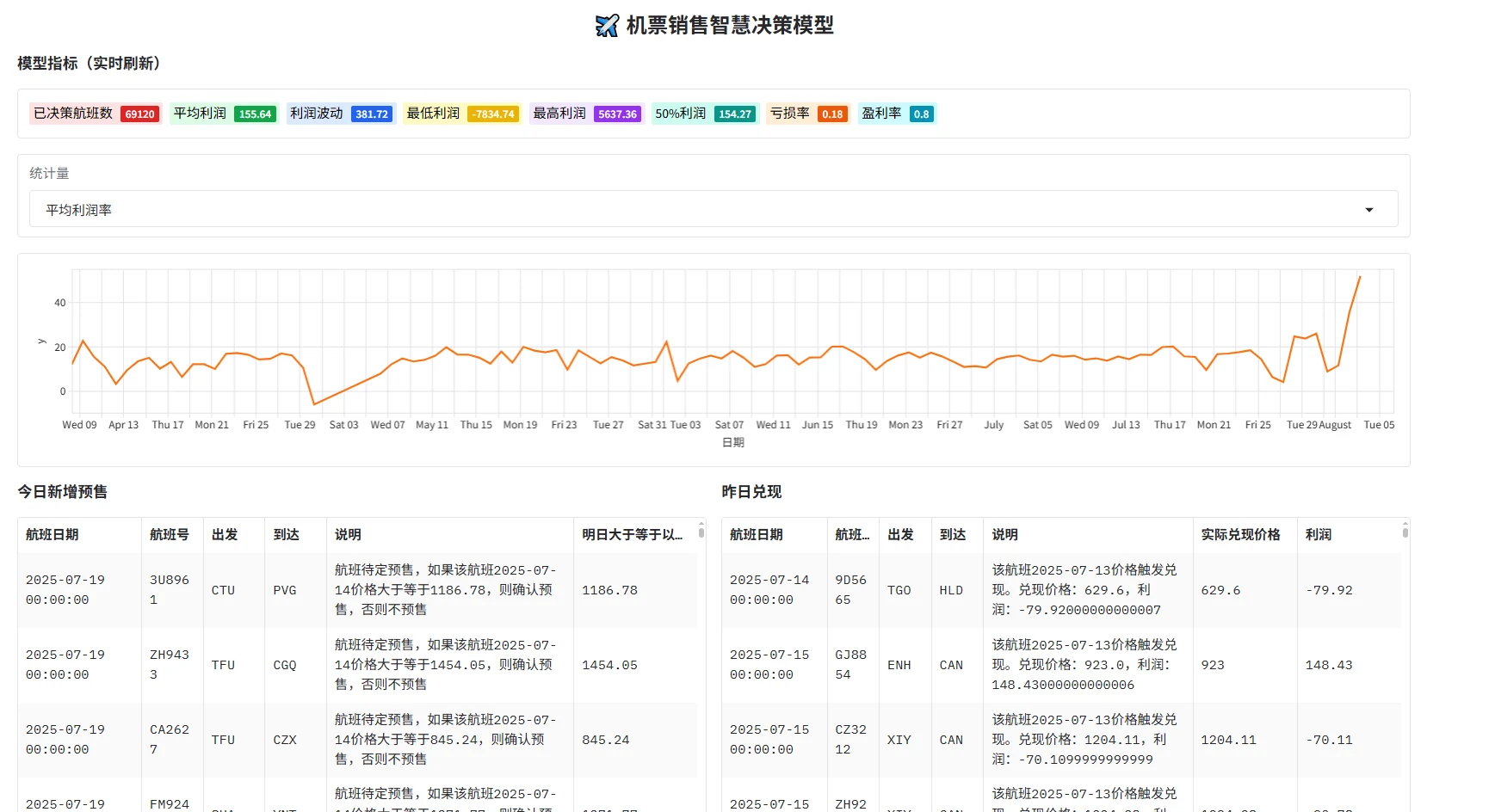This screenshot has width=1495, height=812.
Task: Select the CGQ arrival cell
Action: 296,665
